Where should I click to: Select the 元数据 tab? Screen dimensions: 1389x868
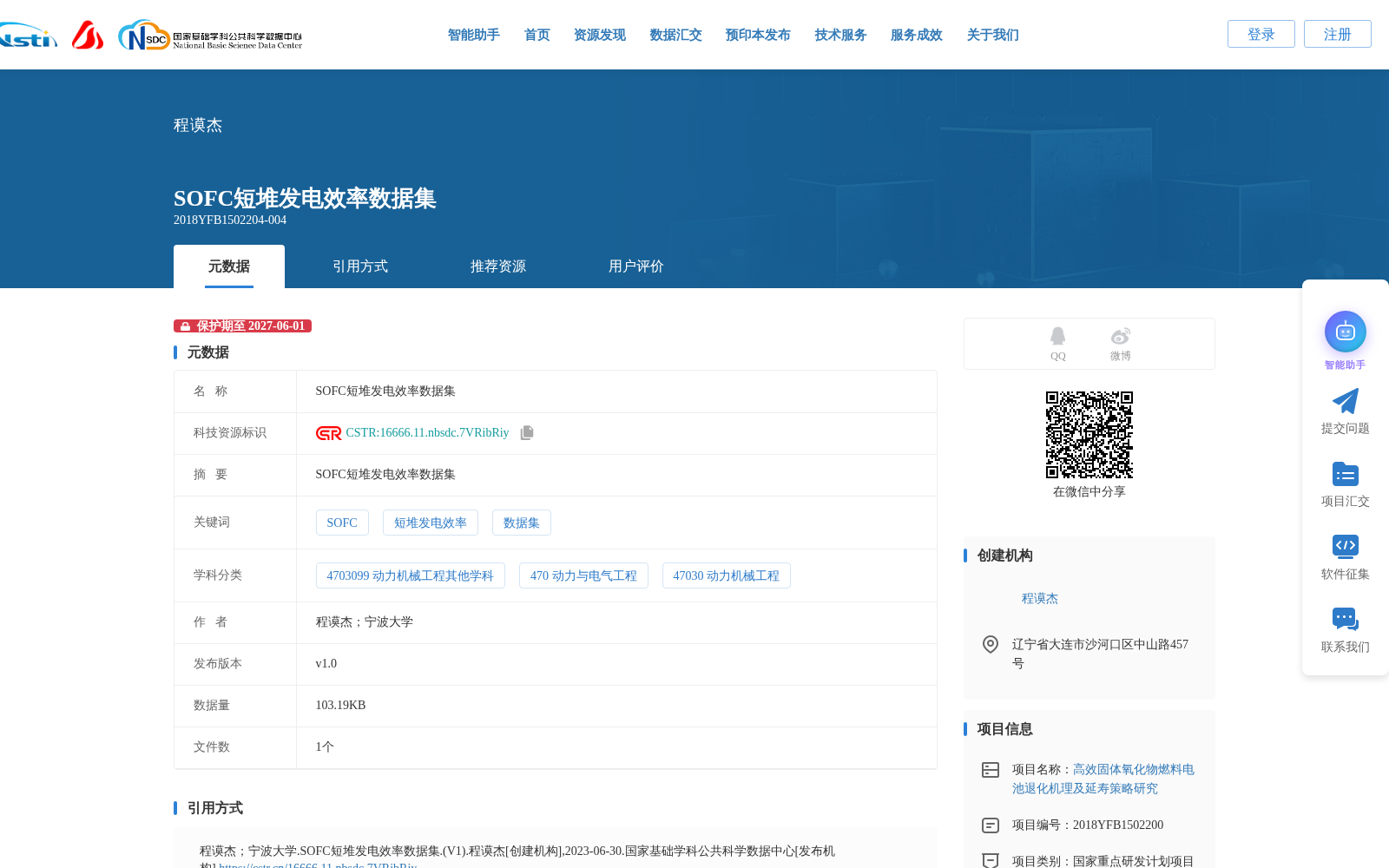(229, 266)
